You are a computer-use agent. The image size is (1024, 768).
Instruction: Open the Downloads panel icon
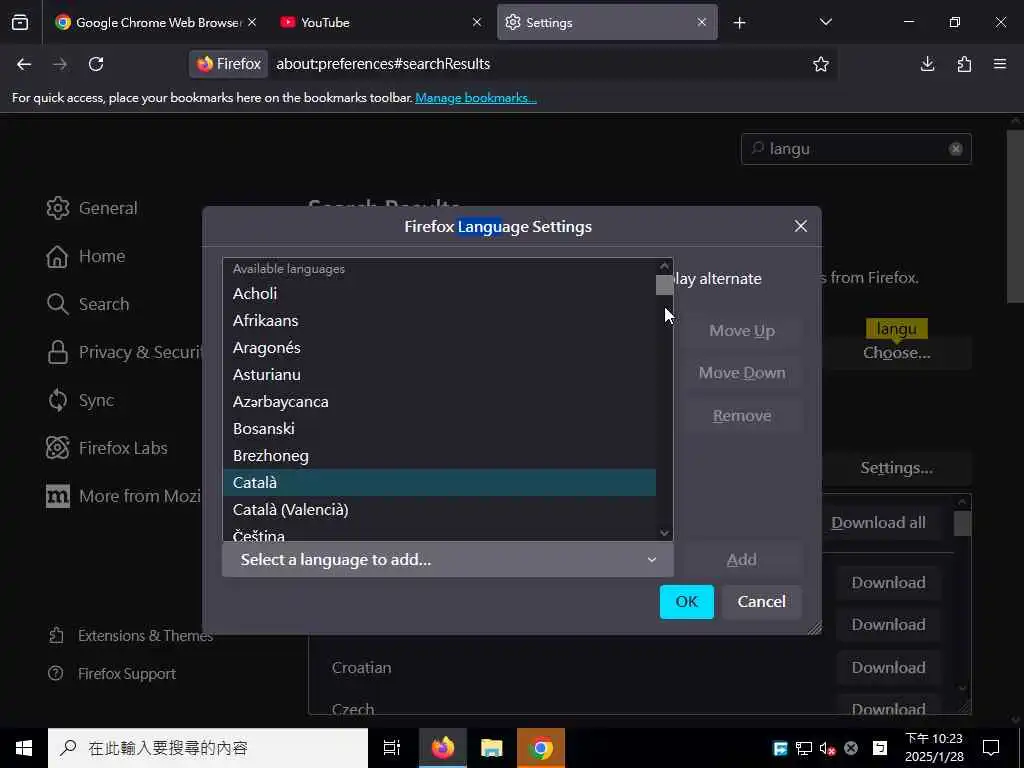click(927, 64)
